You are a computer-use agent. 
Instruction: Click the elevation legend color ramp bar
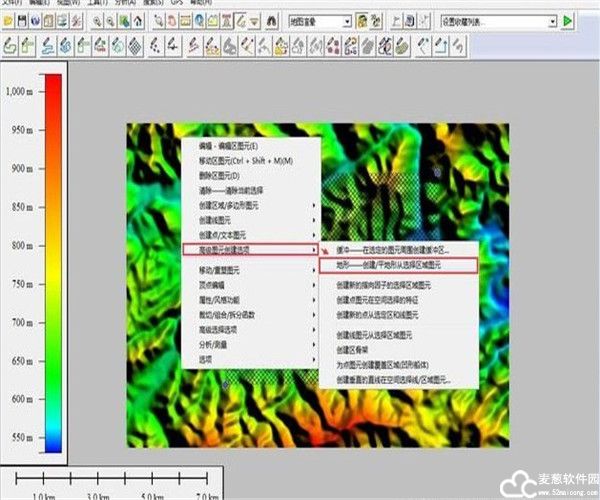pyautogui.click(x=53, y=264)
